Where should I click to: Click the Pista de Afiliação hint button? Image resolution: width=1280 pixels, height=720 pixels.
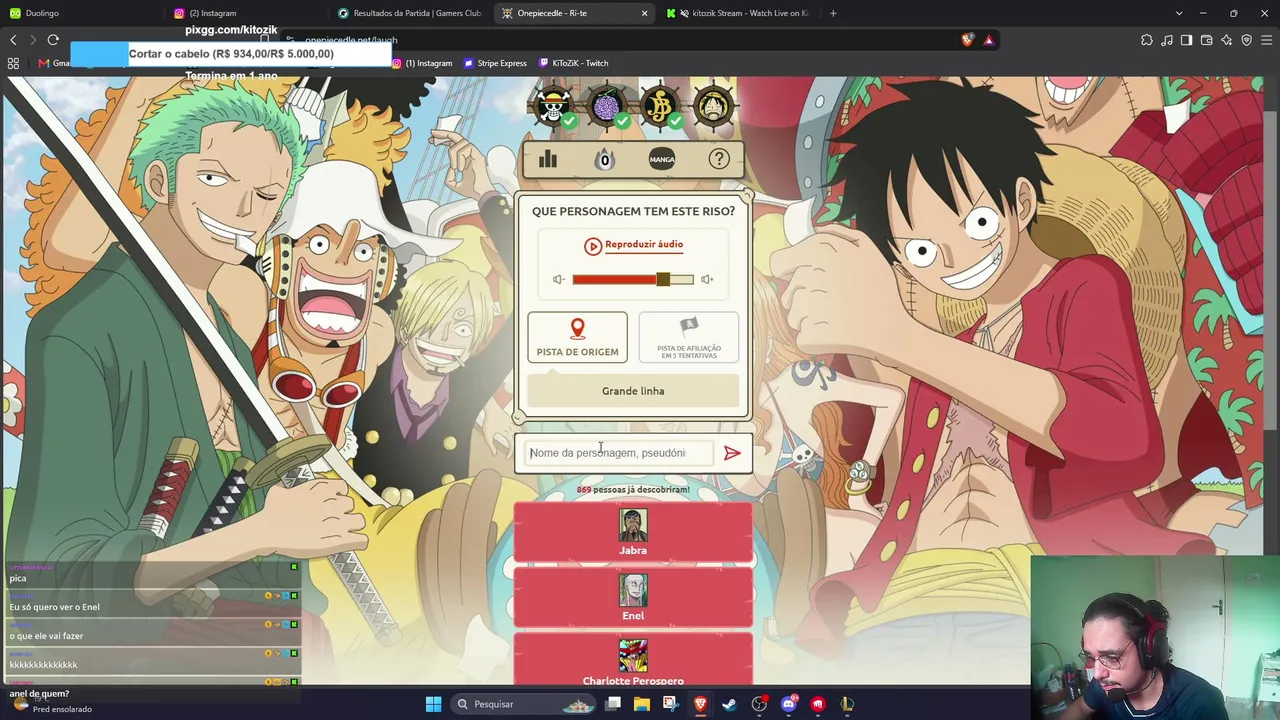tap(689, 337)
